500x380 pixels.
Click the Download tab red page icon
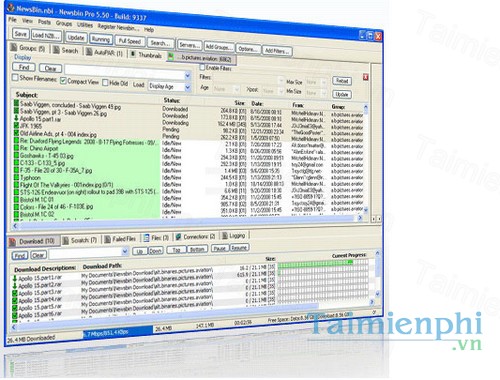click(12, 242)
